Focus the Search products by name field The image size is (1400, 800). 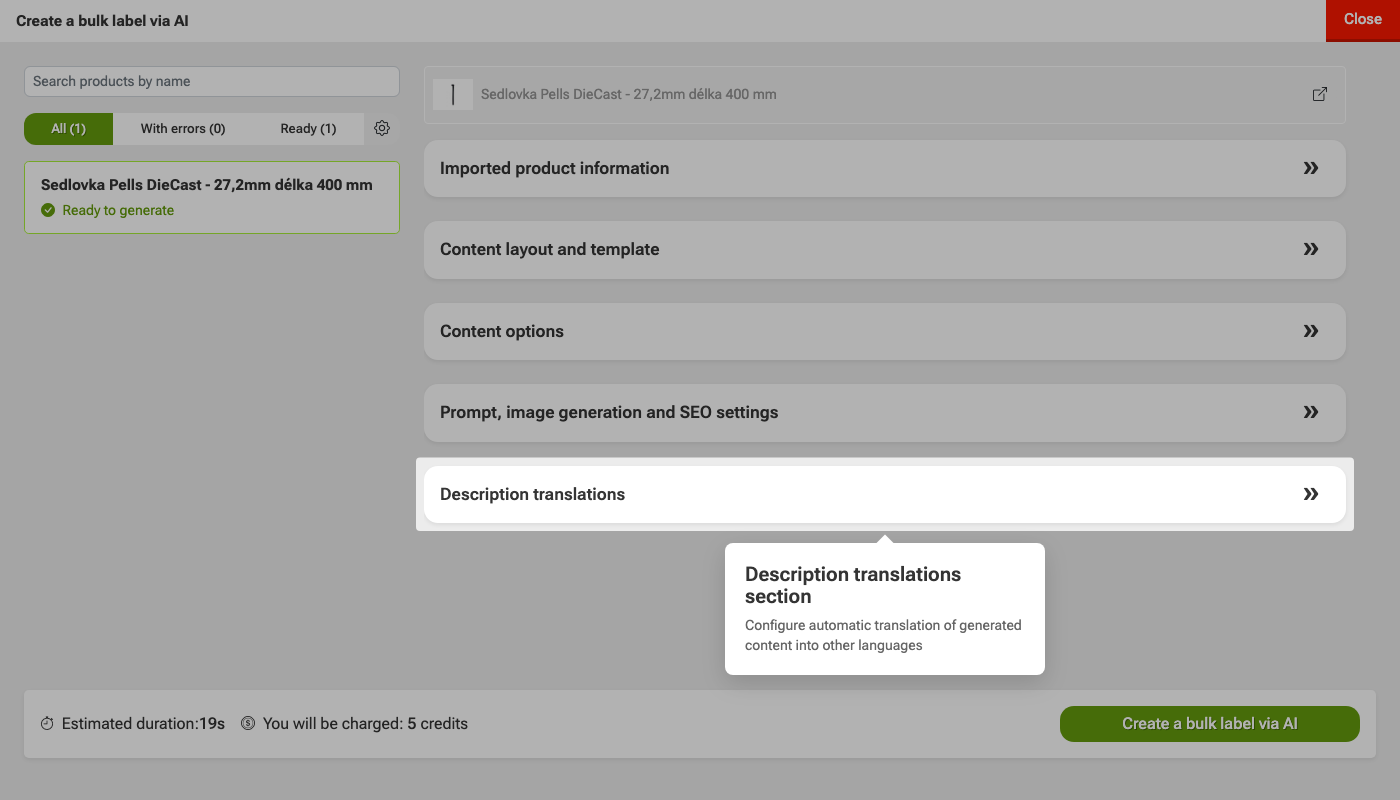pos(212,82)
